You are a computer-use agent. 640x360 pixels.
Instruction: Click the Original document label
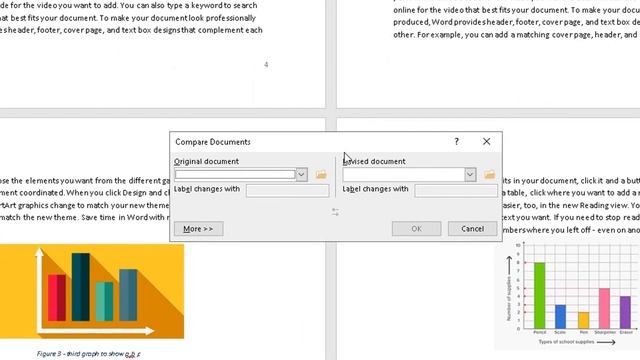pyautogui.click(x=206, y=161)
